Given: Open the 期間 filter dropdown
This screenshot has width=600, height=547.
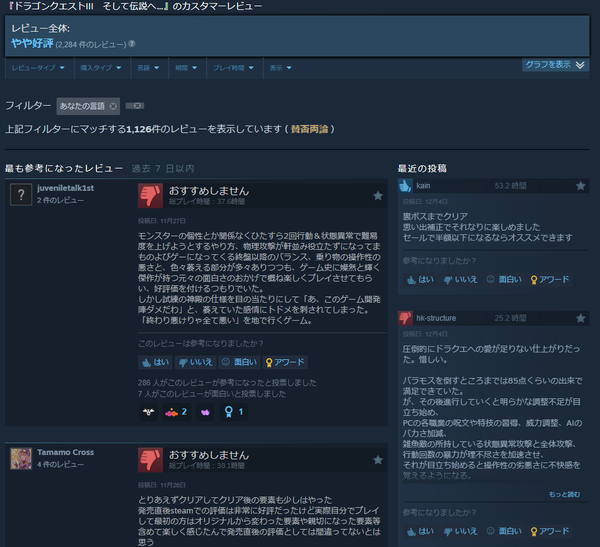Looking at the screenshot, I should 188,68.
